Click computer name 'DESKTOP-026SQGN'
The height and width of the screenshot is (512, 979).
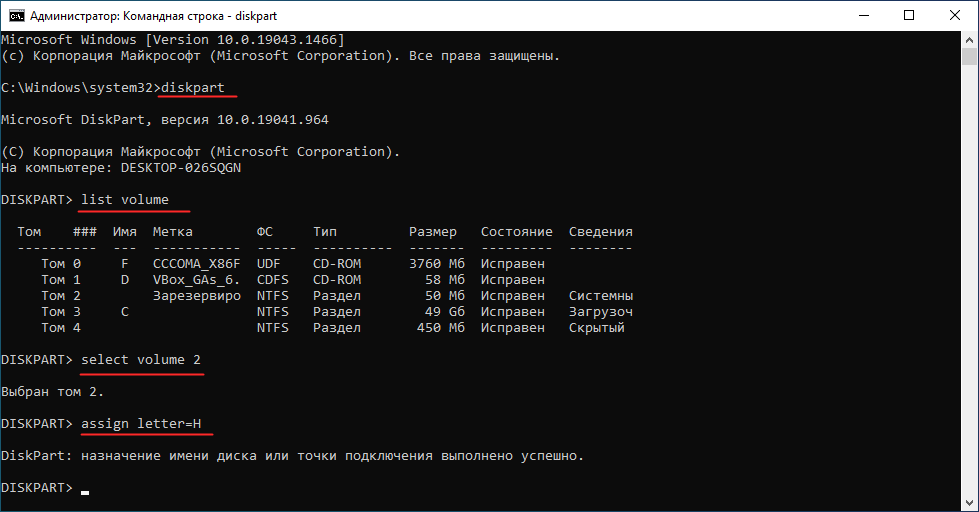pyautogui.click(x=180, y=167)
